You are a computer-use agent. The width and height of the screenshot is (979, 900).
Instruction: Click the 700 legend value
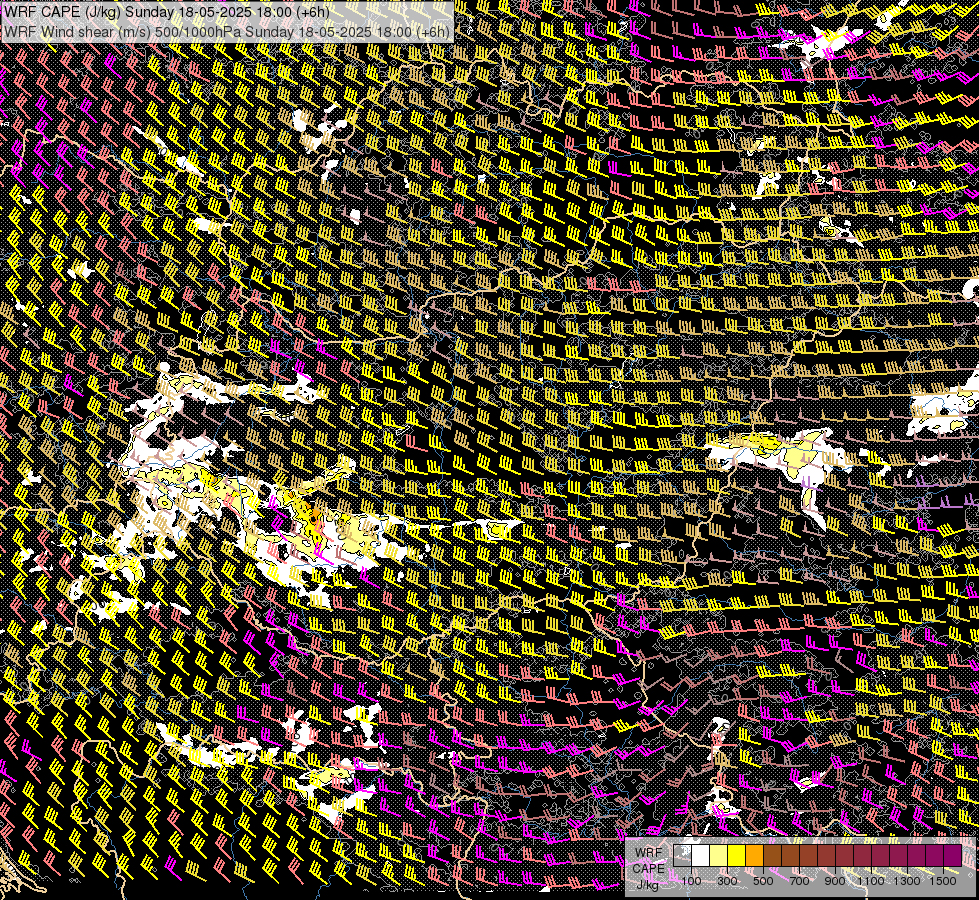[799, 881]
